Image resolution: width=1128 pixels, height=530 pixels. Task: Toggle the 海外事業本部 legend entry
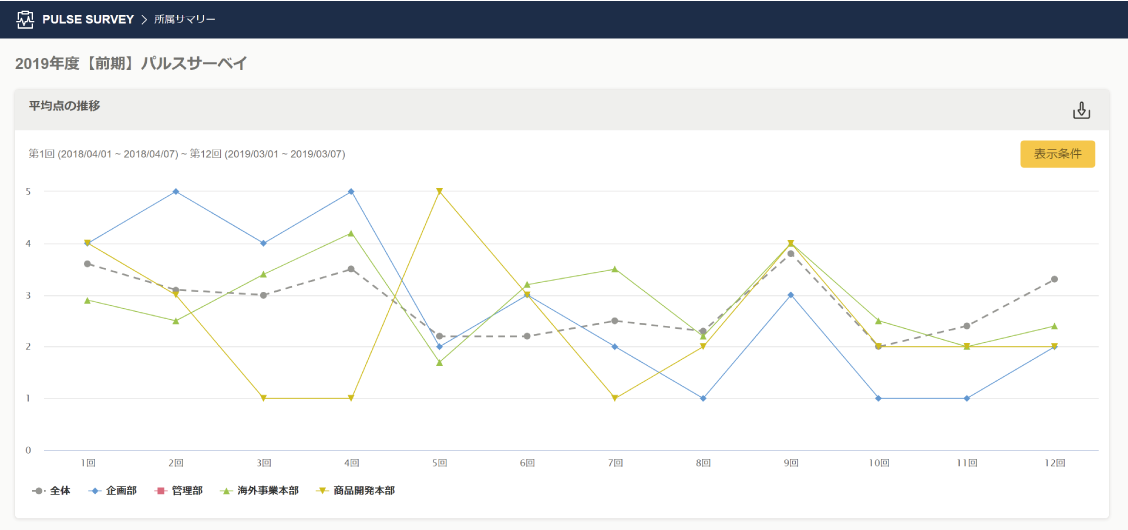[x=258, y=491]
